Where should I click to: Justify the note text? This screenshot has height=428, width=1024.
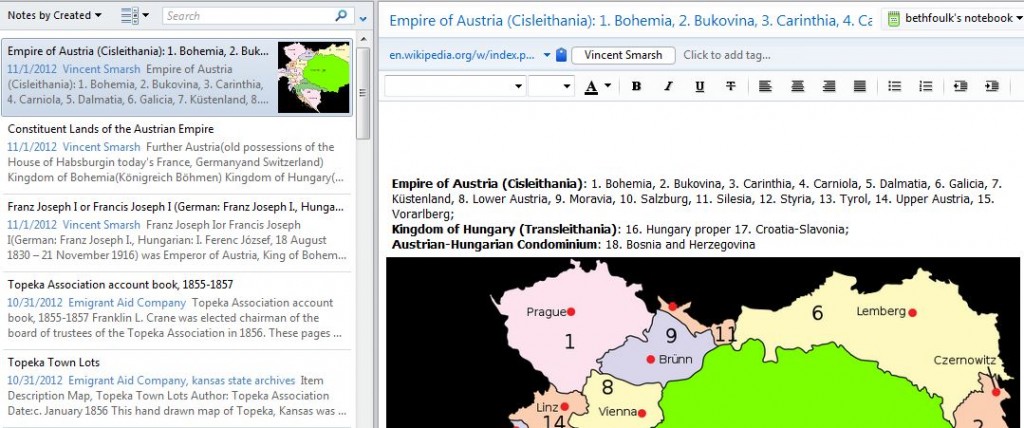[861, 86]
